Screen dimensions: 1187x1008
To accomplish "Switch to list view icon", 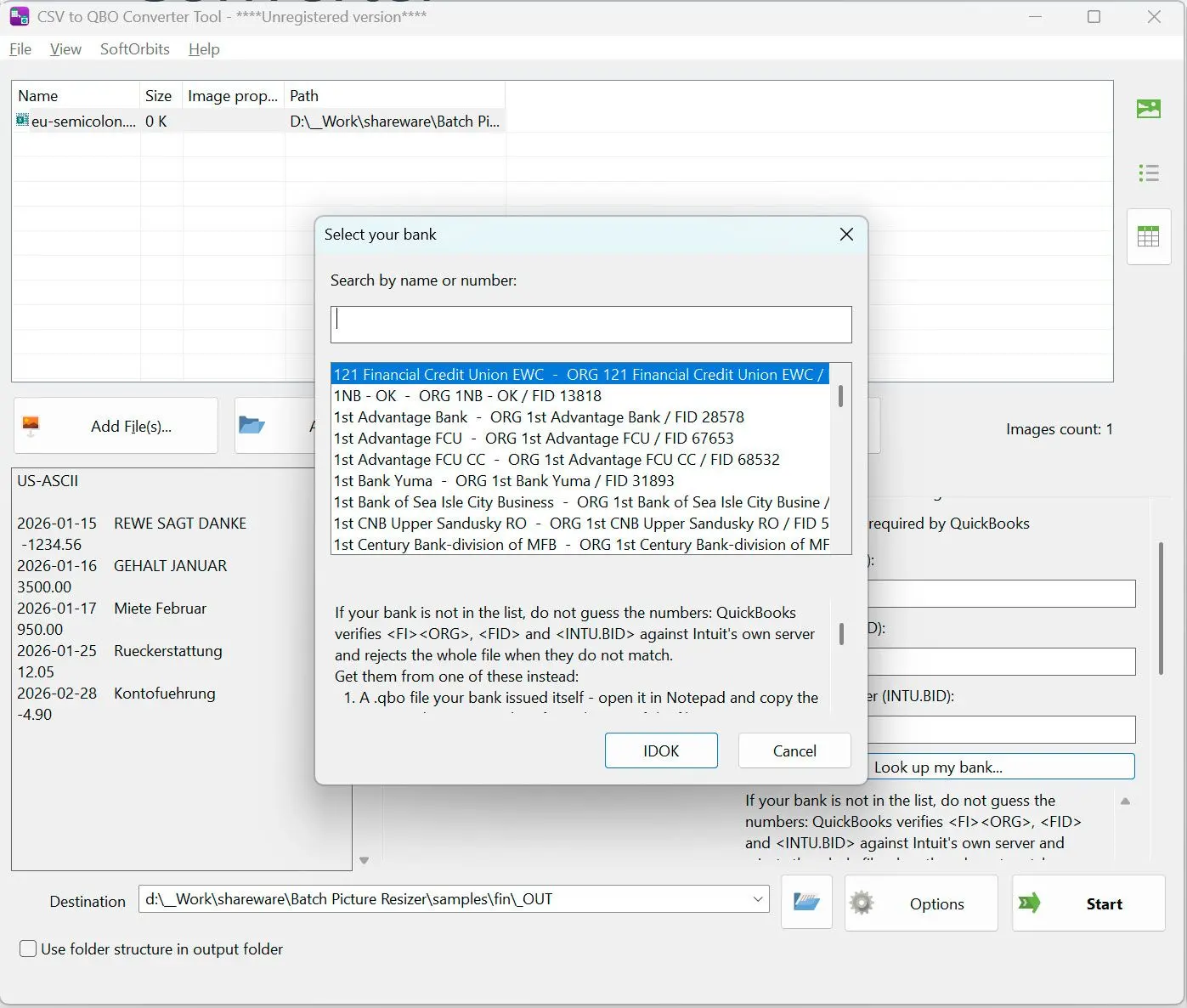I will click(x=1149, y=173).
